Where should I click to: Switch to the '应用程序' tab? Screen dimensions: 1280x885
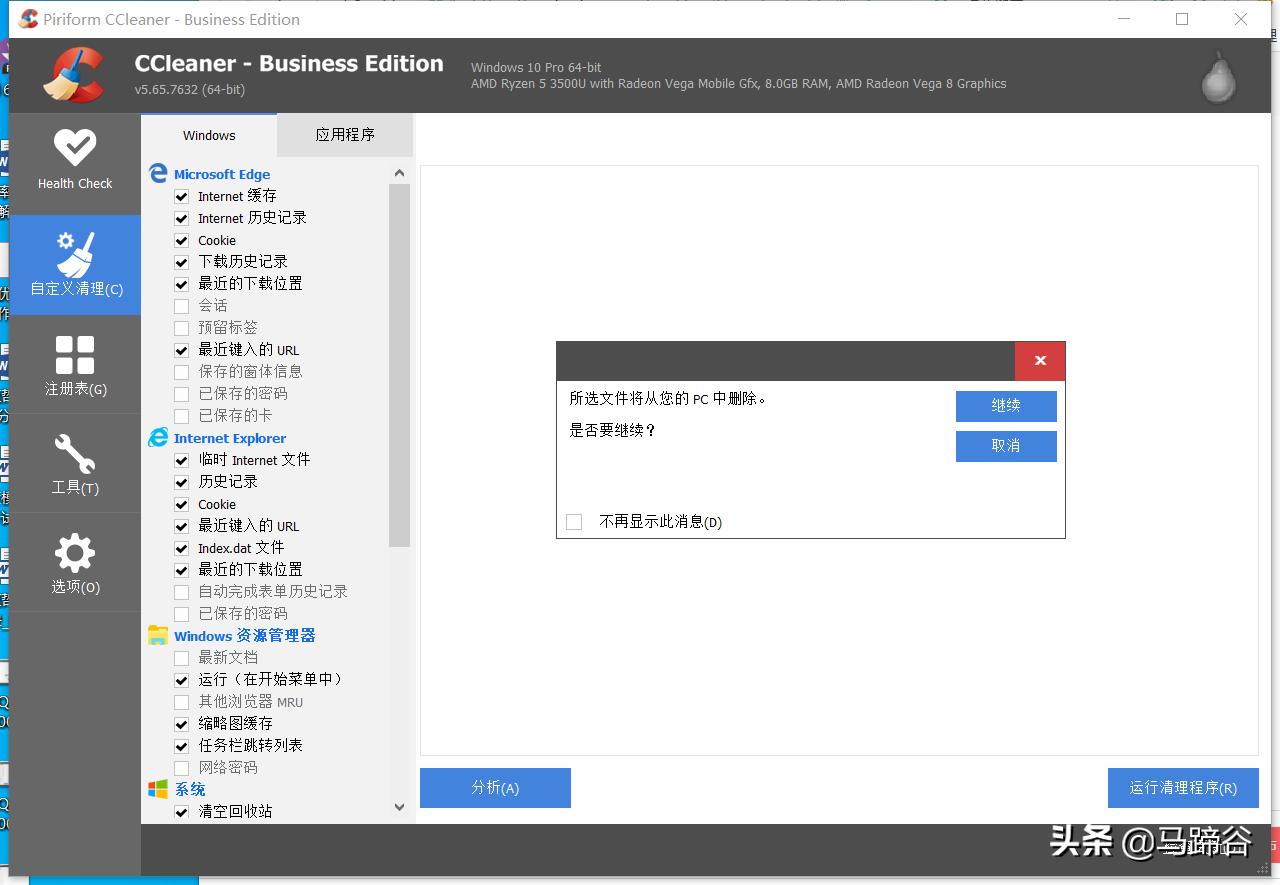click(x=345, y=135)
